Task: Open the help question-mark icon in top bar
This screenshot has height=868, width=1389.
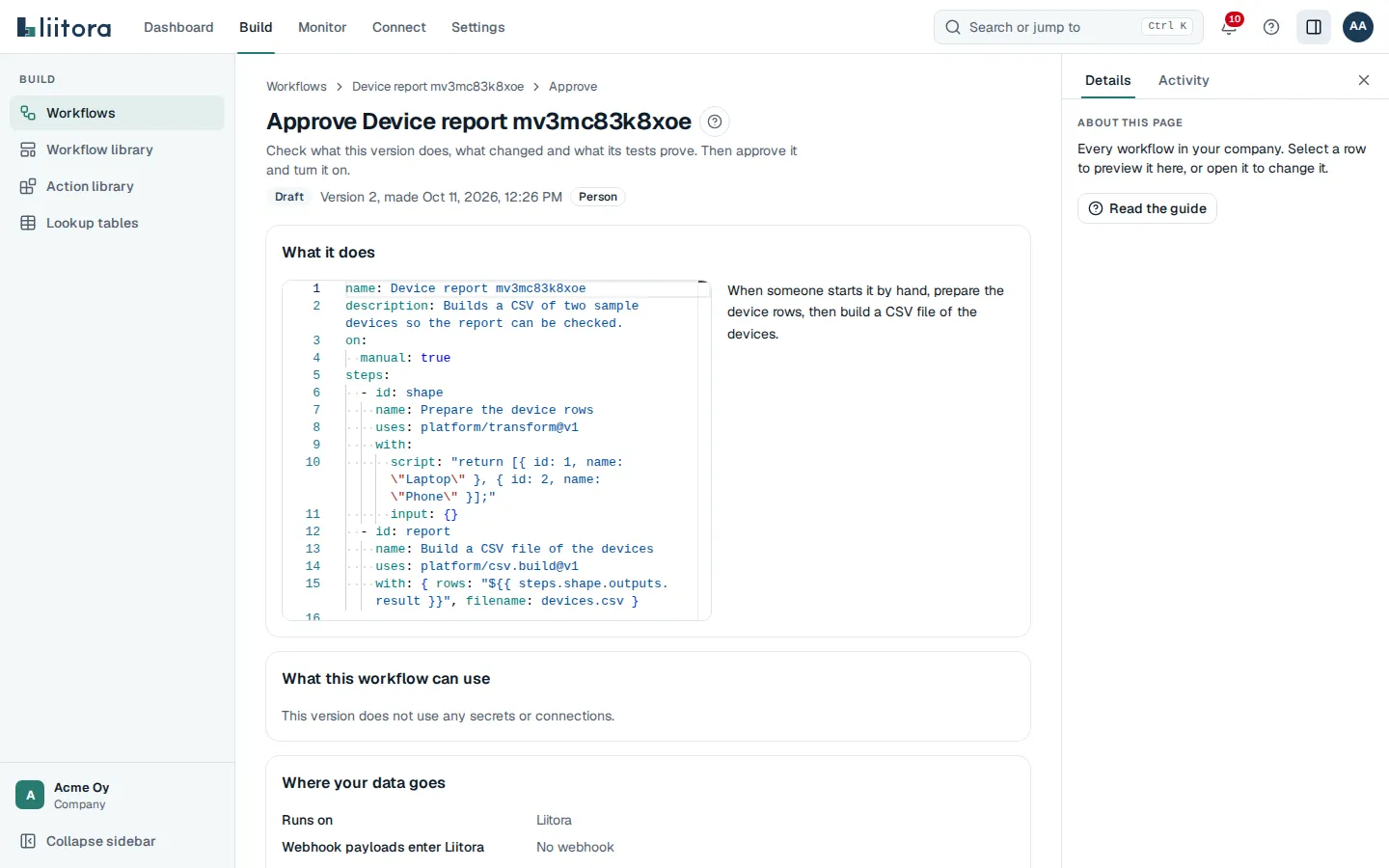Action: (x=1271, y=27)
